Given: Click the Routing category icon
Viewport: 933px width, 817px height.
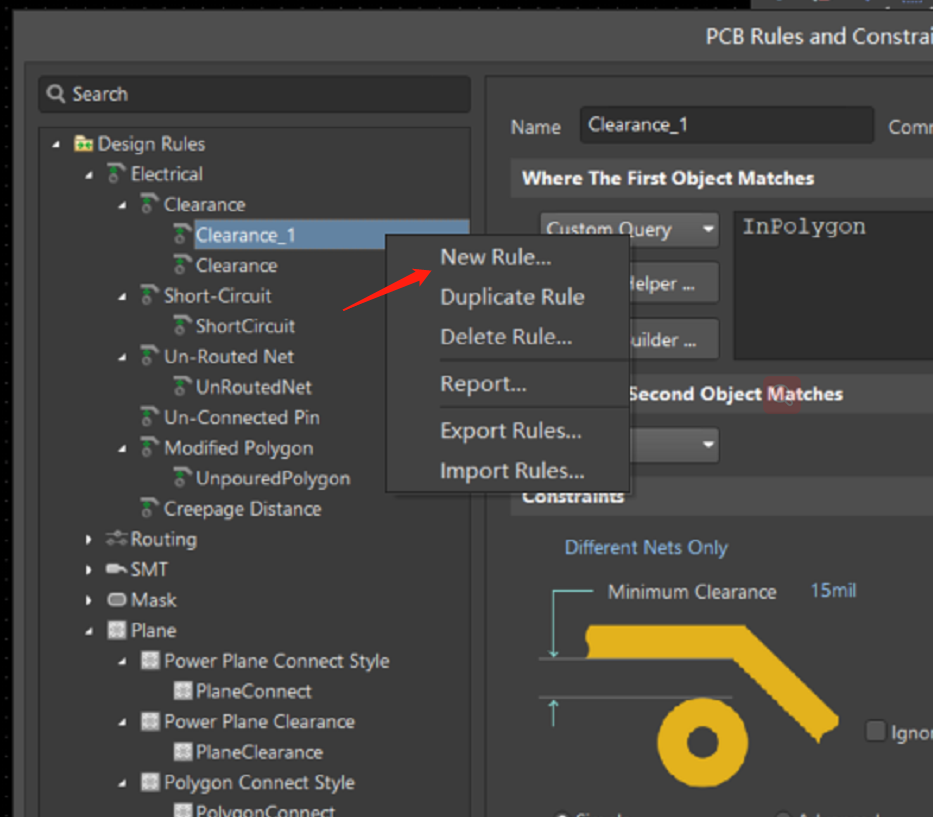Looking at the screenshot, I should tap(116, 539).
